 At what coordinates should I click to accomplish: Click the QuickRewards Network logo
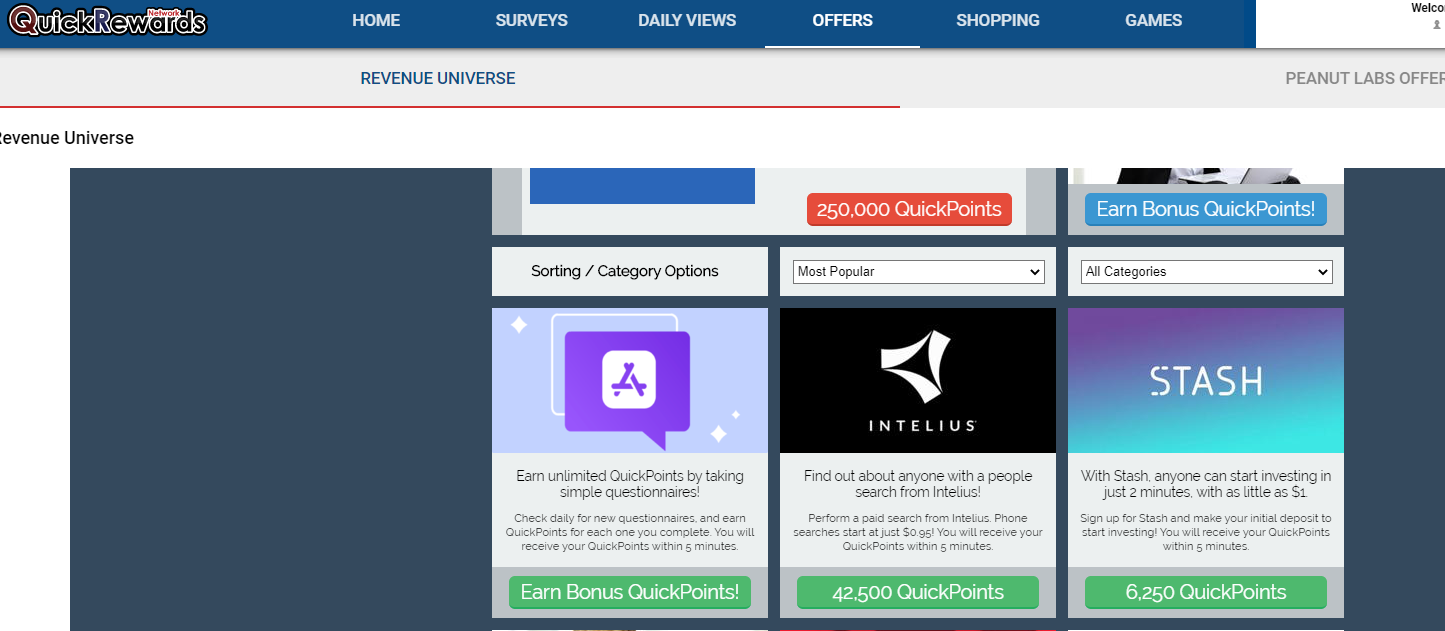click(107, 20)
